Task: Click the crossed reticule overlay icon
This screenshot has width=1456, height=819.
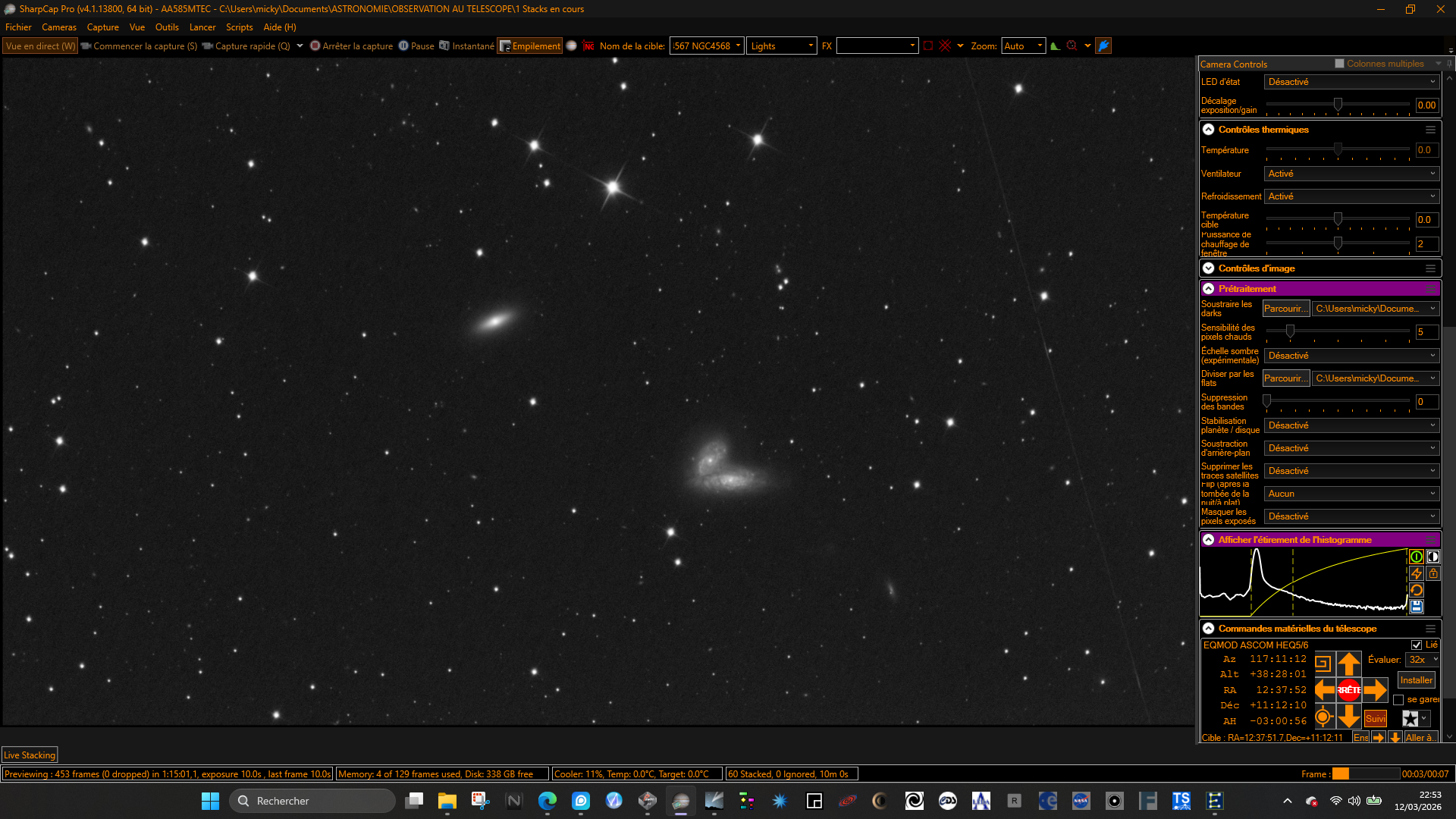Action: click(945, 45)
